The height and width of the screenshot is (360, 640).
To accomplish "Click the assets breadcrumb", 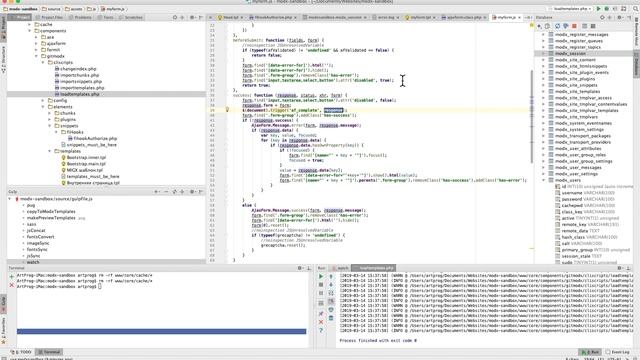I will [x=73, y=9].
